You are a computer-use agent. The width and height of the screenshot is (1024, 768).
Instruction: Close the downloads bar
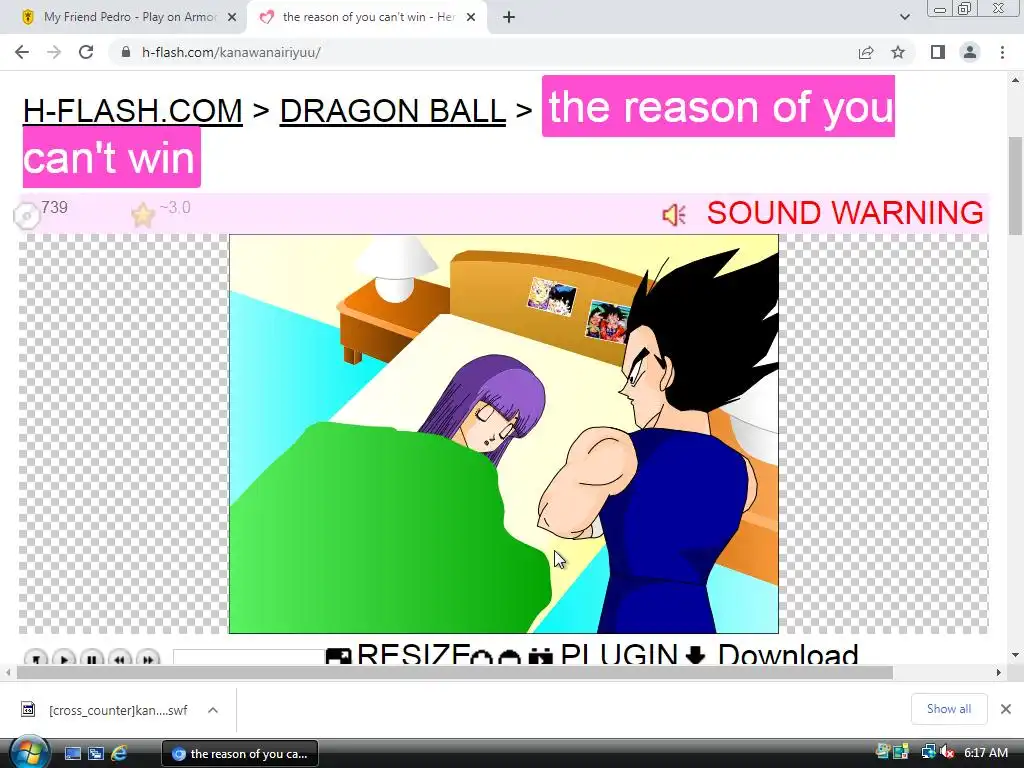point(1006,709)
